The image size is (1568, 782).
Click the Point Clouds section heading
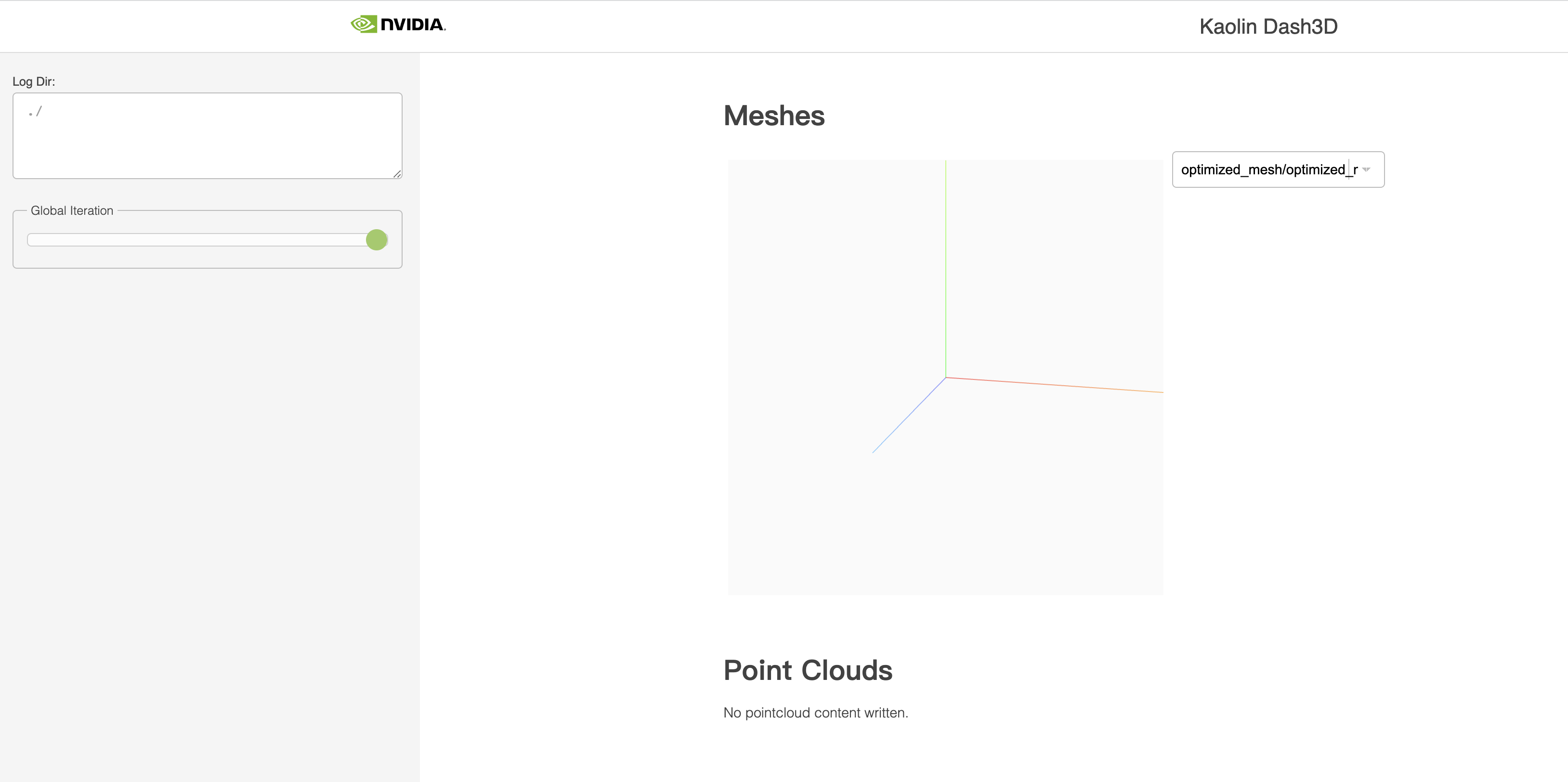809,670
